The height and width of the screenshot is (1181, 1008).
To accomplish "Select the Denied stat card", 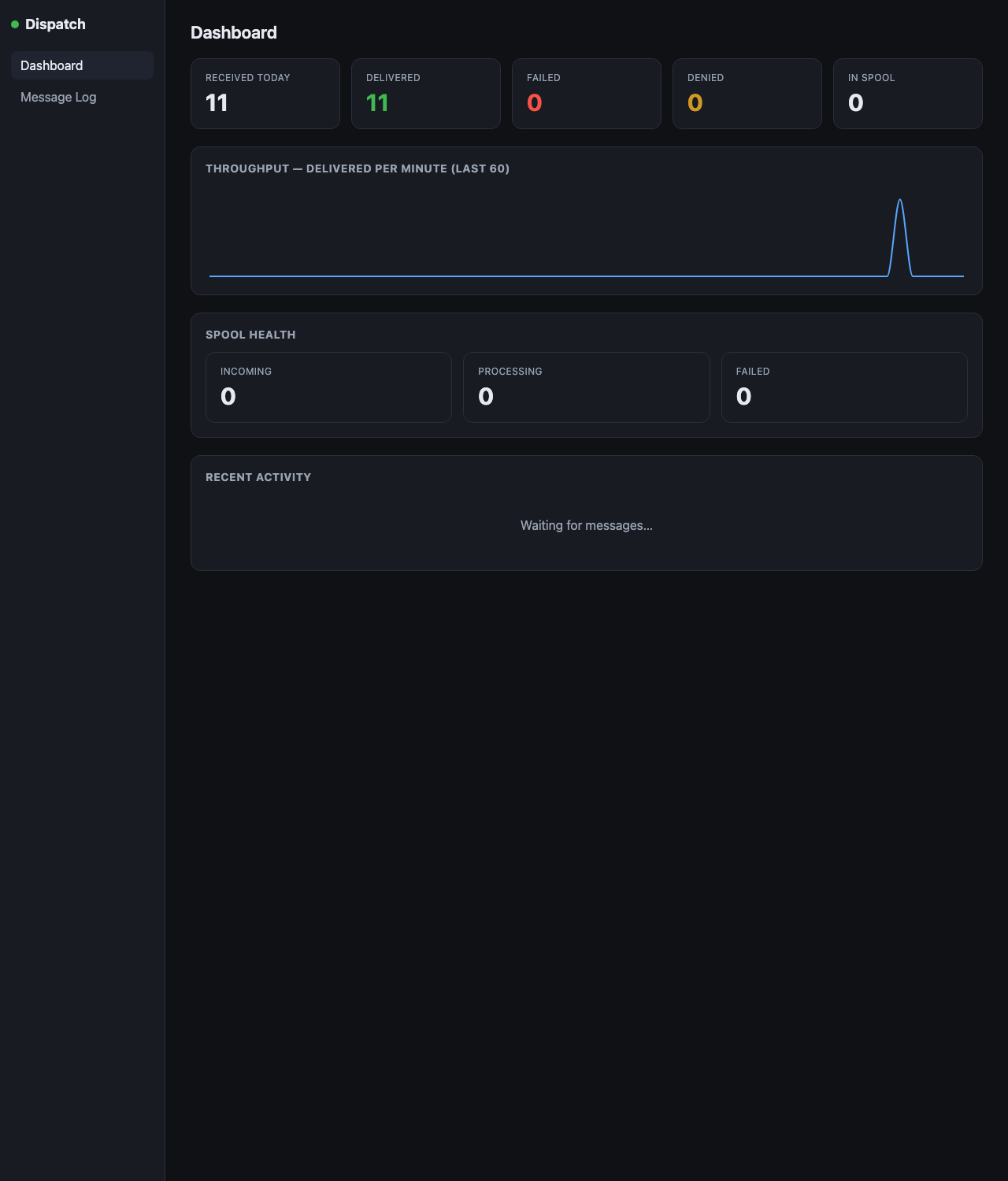I will [x=747, y=94].
